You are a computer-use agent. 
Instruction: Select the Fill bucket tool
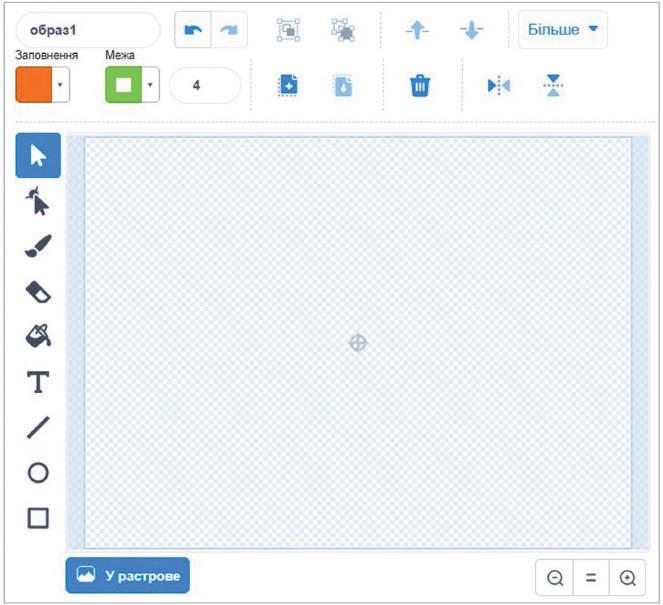(x=38, y=336)
